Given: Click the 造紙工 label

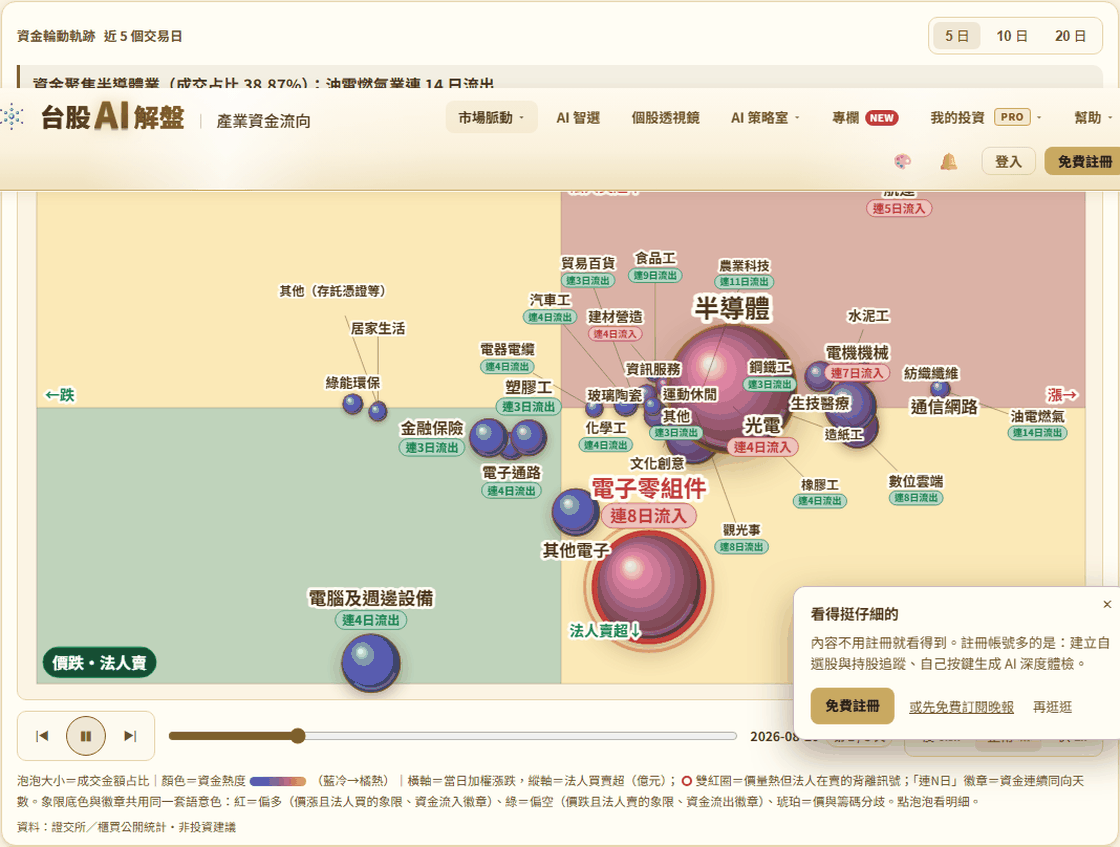Looking at the screenshot, I should tap(844, 434).
